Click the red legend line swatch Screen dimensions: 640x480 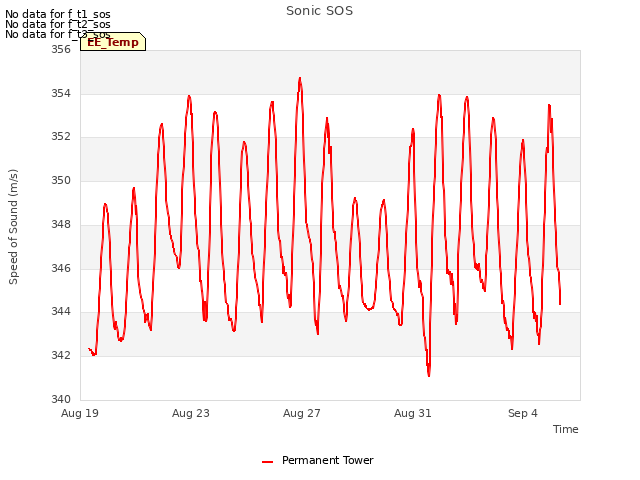pos(267,462)
